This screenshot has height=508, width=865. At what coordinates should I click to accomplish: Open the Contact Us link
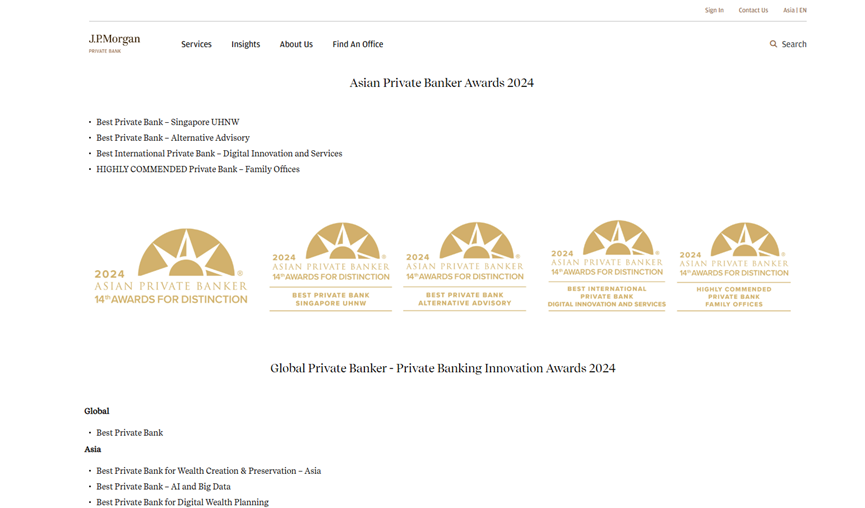[x=753, y=10]
